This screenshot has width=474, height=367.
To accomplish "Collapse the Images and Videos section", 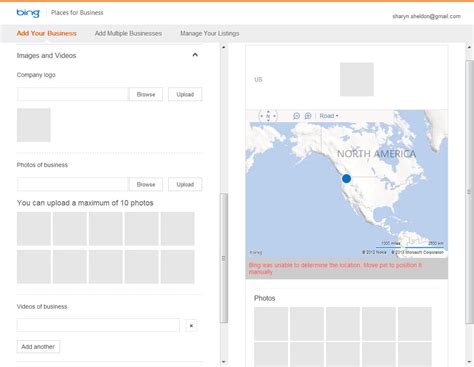I will (x=195, y=55).
